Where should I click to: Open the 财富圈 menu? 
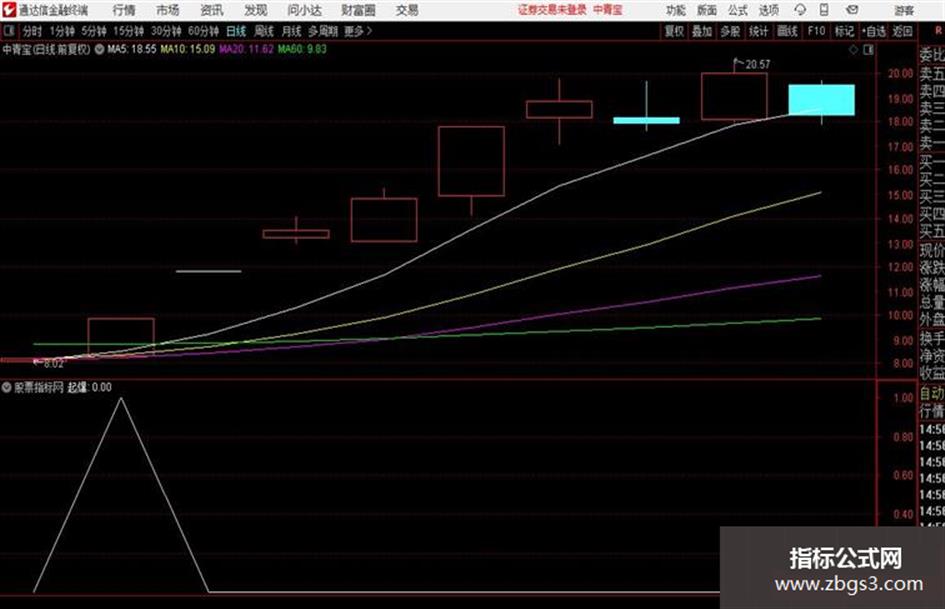click(x=358, y=10)
